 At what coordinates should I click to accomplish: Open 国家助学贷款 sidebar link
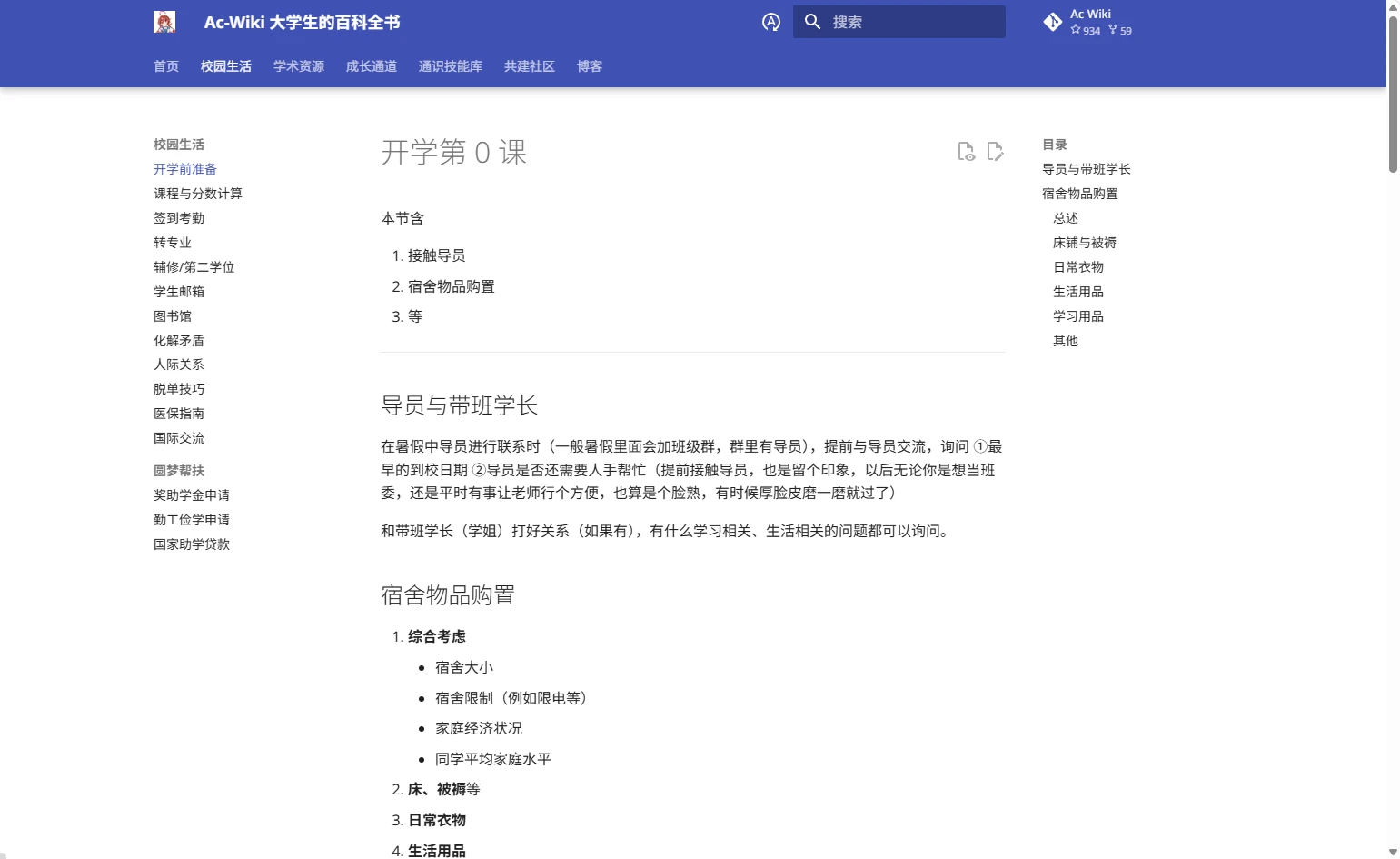tap(191, 544)
